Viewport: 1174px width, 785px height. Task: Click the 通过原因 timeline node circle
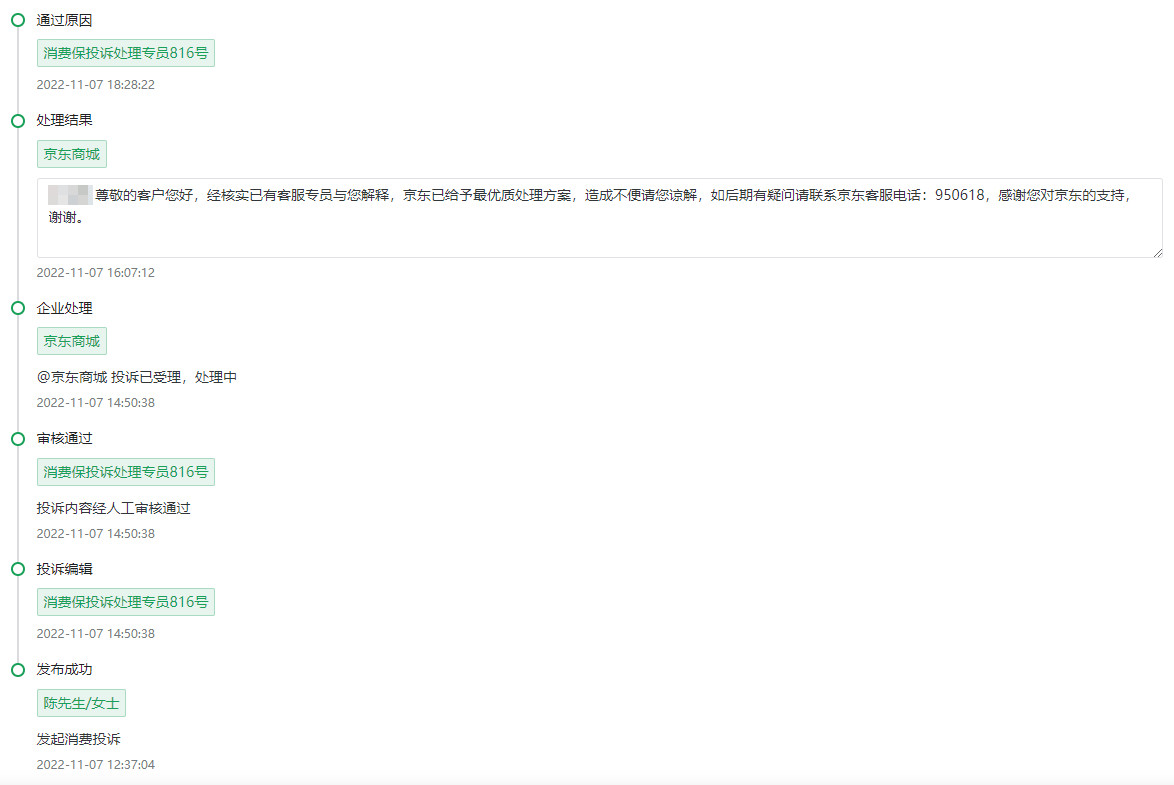(18, 20)
